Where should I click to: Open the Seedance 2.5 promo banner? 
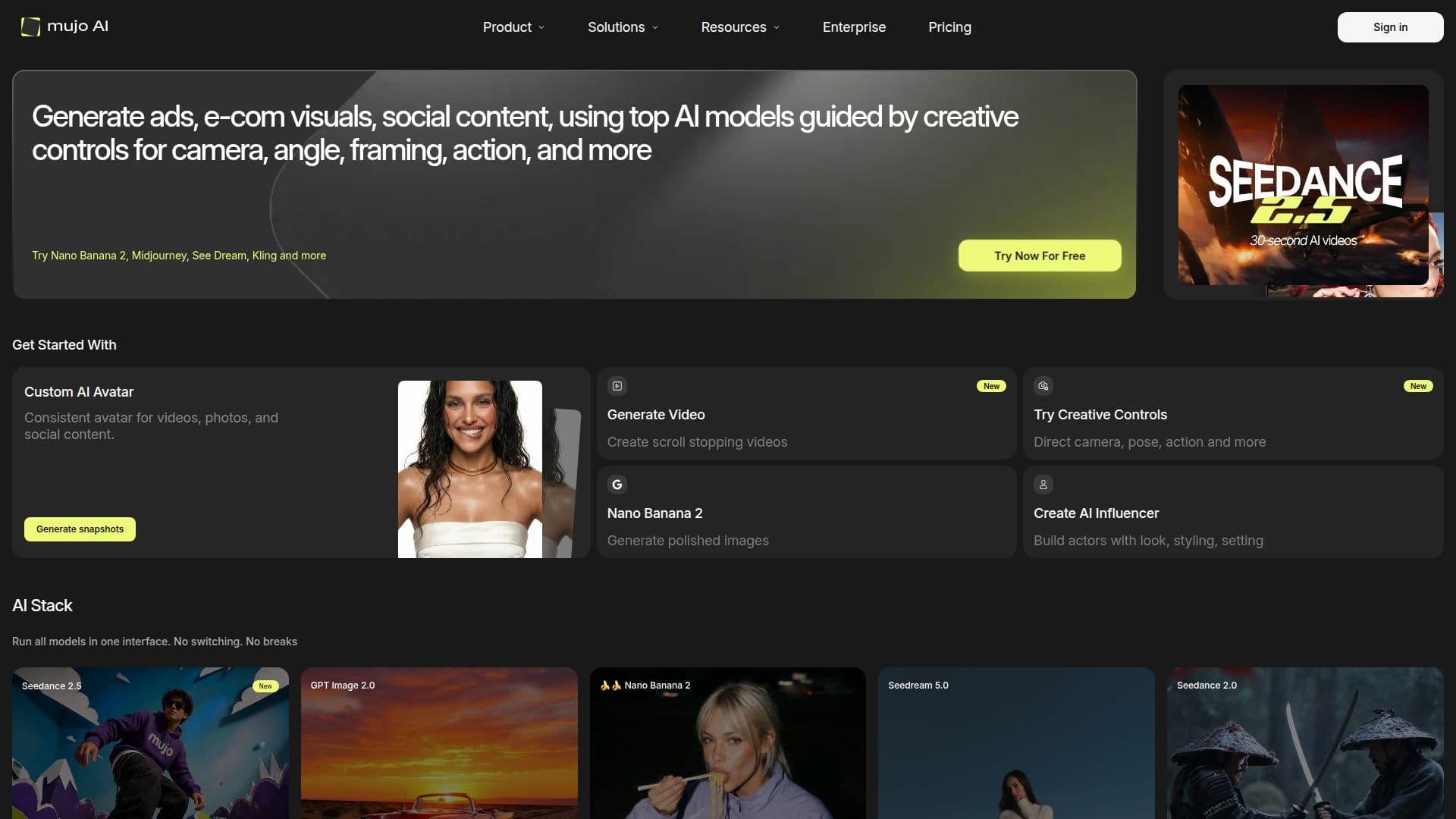(1303, 185)
